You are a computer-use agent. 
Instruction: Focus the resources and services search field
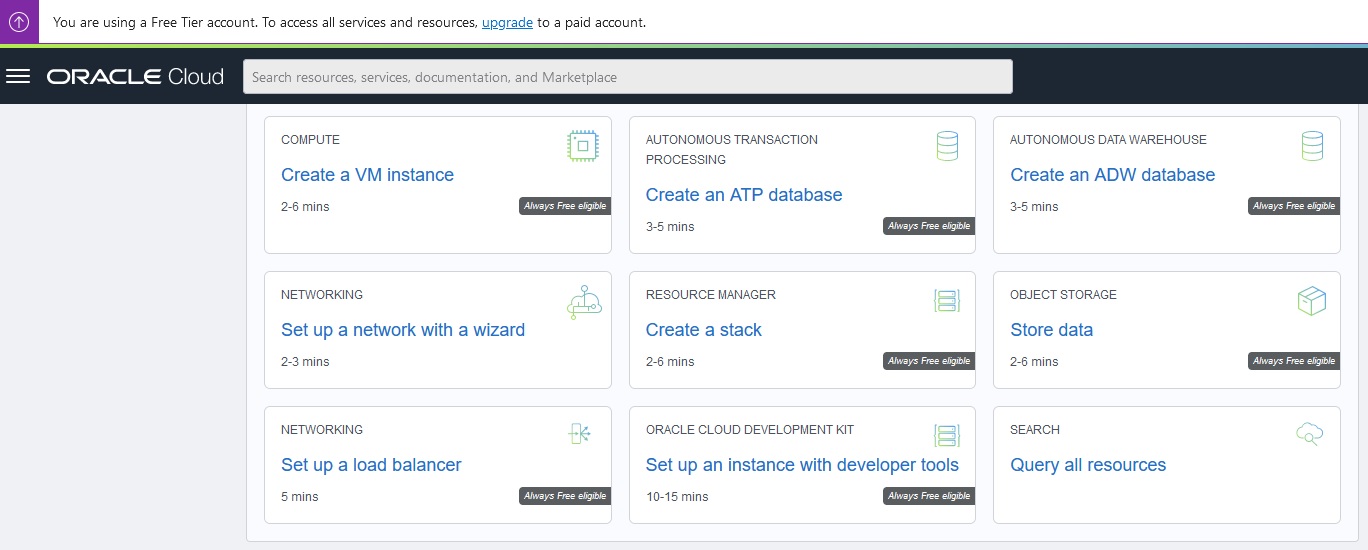point(627,77)
